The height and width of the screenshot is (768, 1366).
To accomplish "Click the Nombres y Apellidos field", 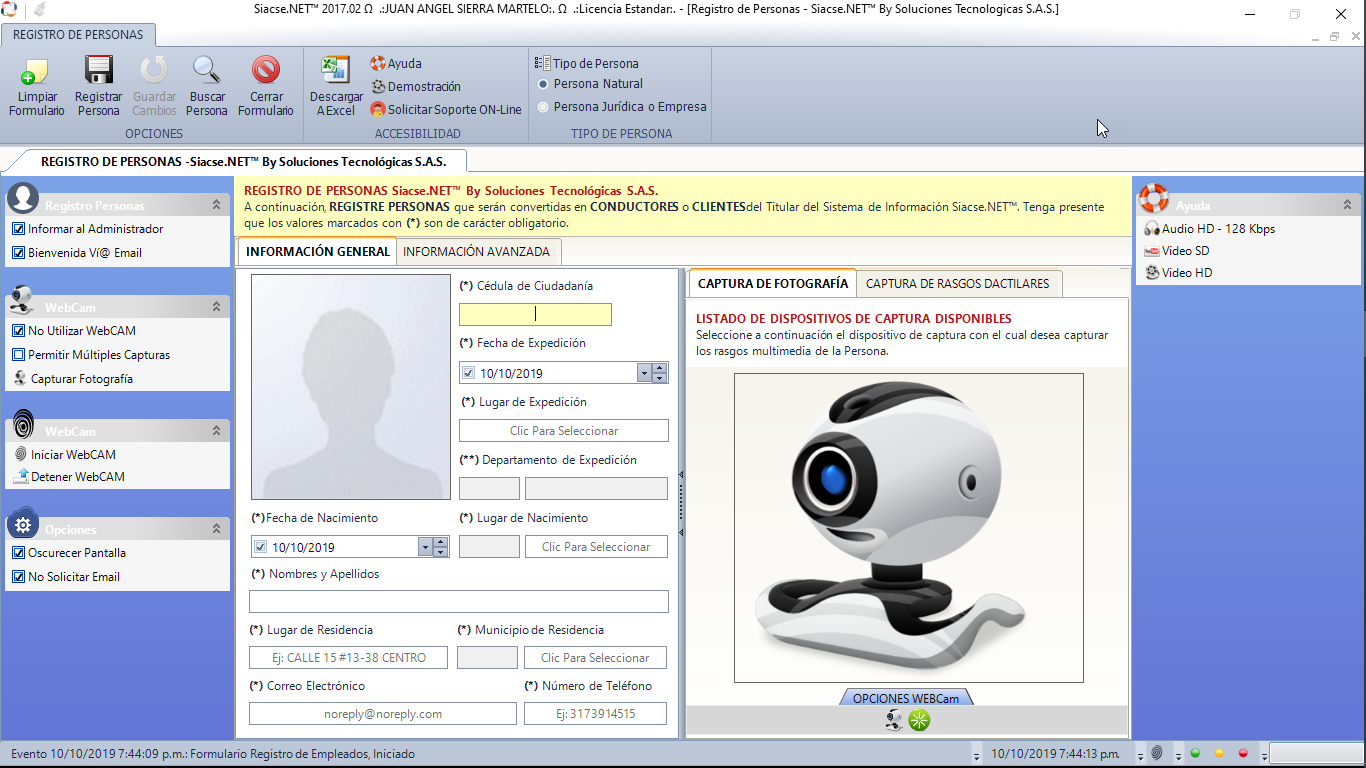I will click(x=459, y=602).
